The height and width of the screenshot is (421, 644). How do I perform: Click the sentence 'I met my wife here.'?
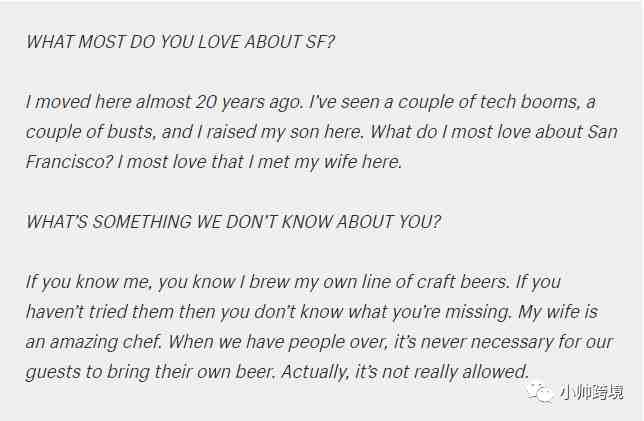point(324,162)
